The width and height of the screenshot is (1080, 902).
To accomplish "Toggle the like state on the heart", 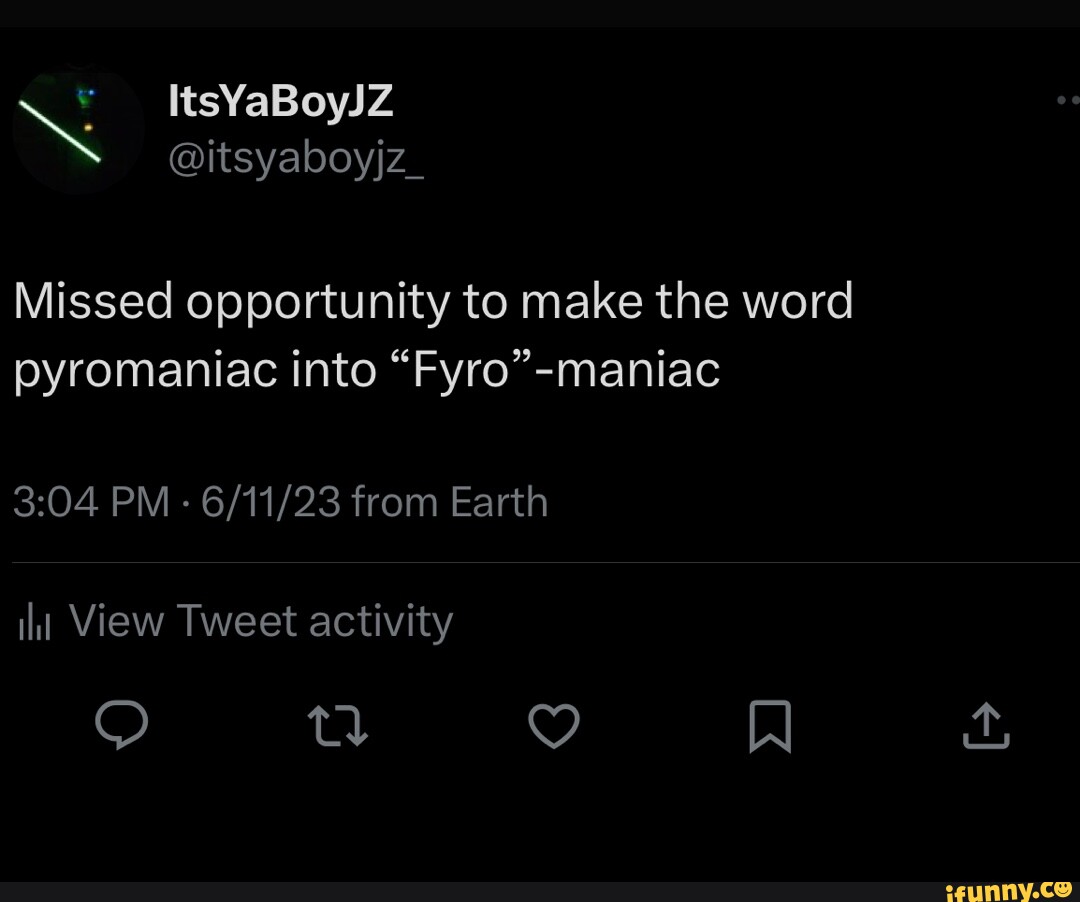I will pyautogui.click(x=555, y=728).
